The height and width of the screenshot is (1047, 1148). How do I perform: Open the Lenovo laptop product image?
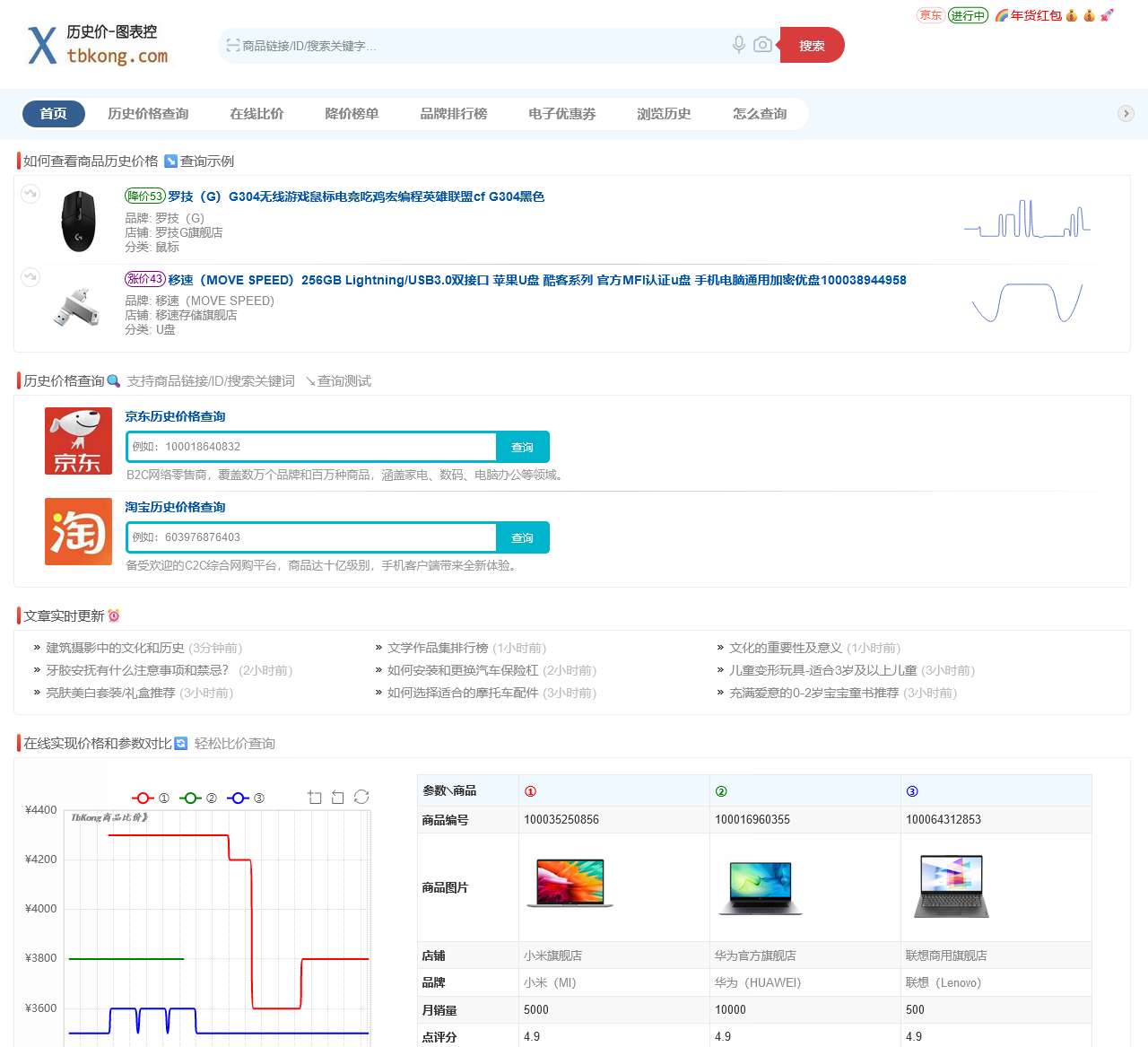coord(952,886)
